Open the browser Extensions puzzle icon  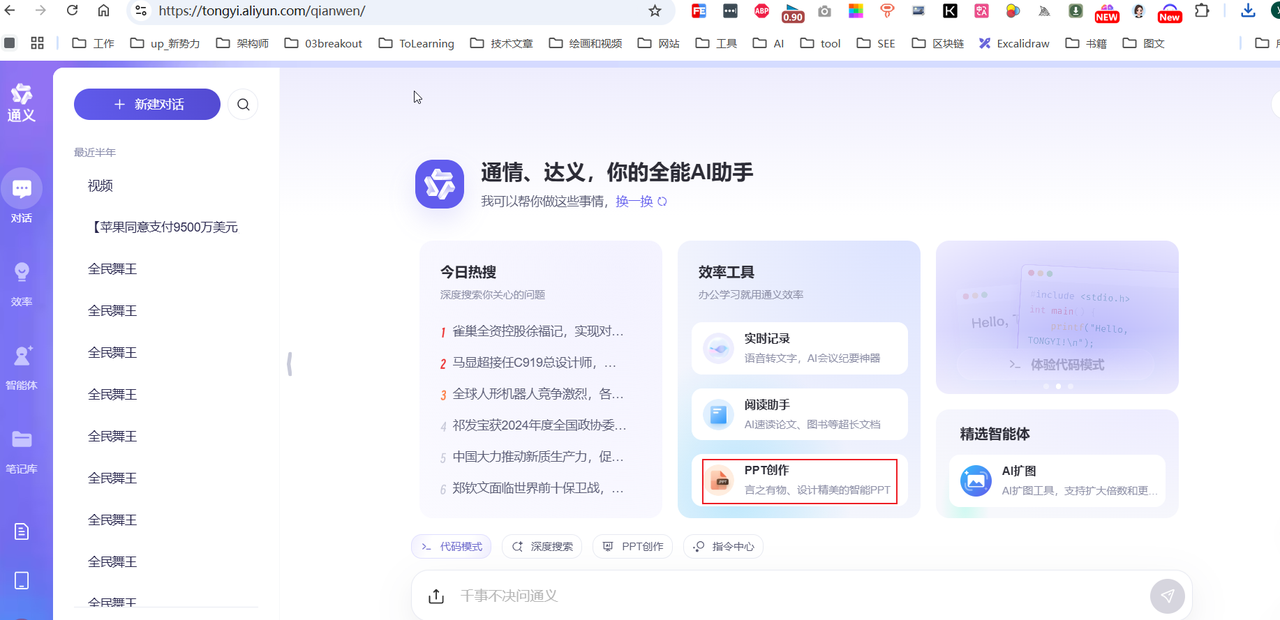coord(1202,11)
